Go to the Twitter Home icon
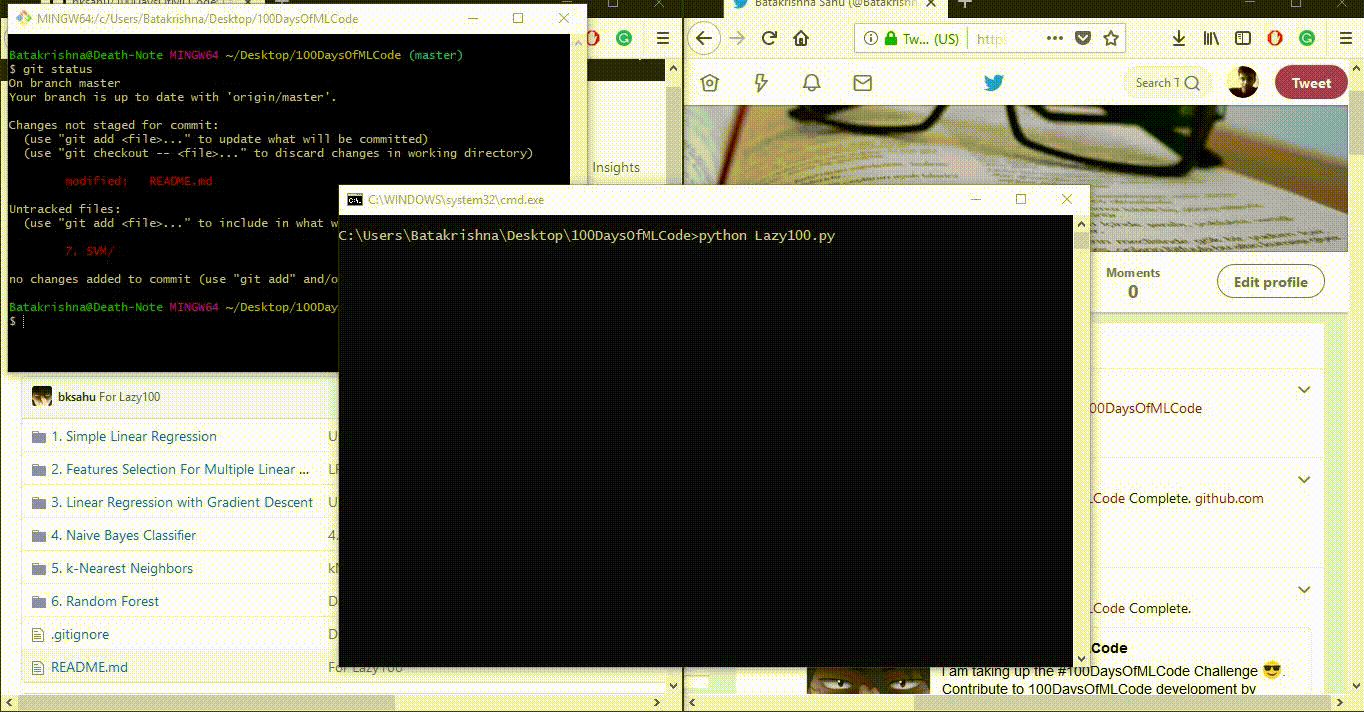This screenshot has width=1364, height=712. coord(710,83)
